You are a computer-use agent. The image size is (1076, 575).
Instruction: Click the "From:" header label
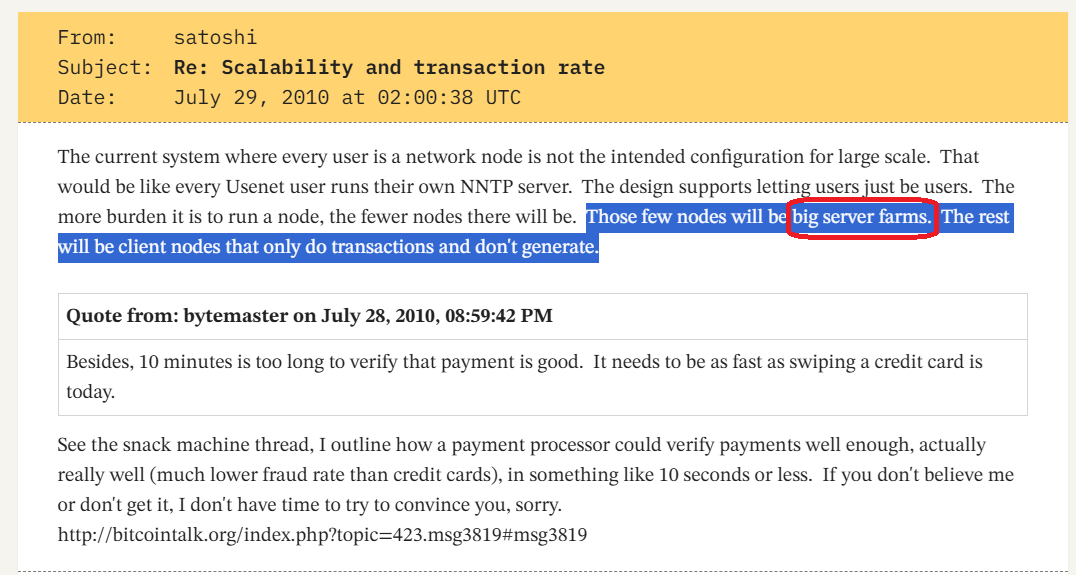[x=87, y=38]
